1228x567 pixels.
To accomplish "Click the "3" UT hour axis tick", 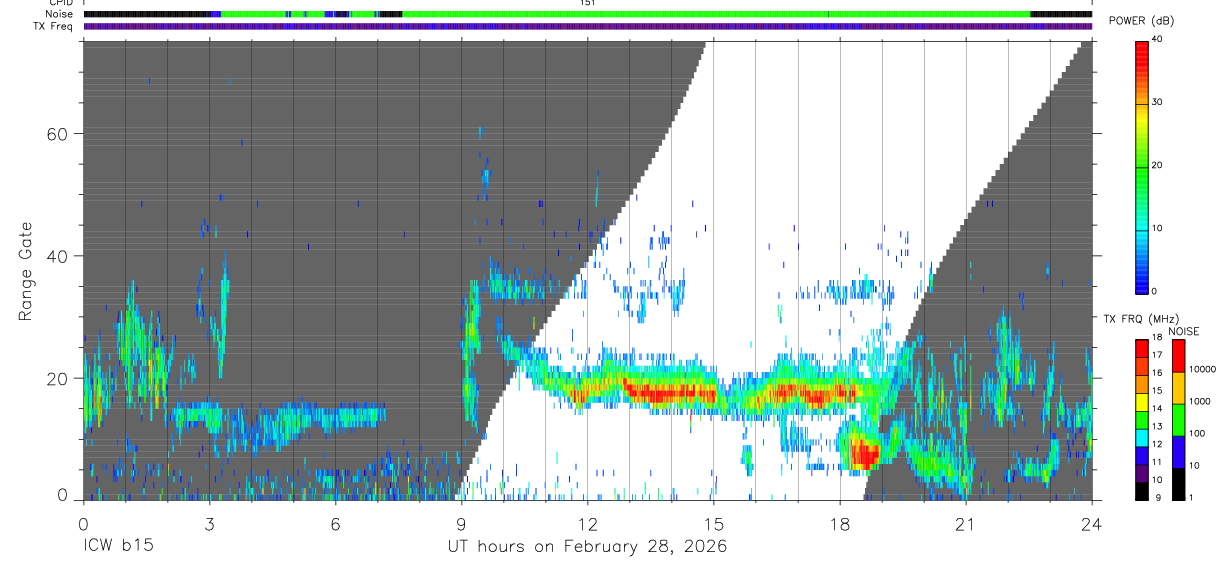I will coord(209,523).
